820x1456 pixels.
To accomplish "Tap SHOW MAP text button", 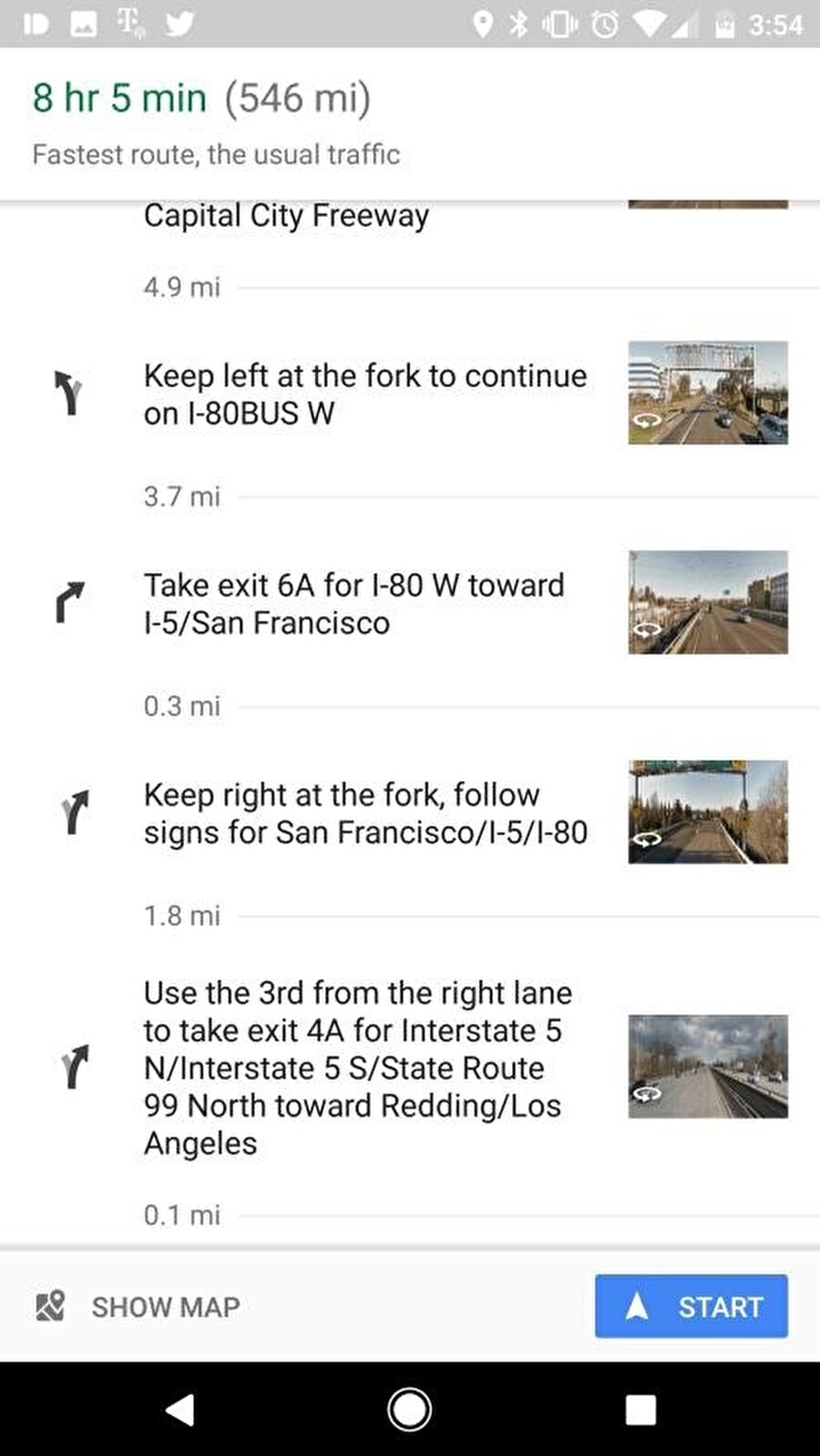I will tap(166, 1307).
